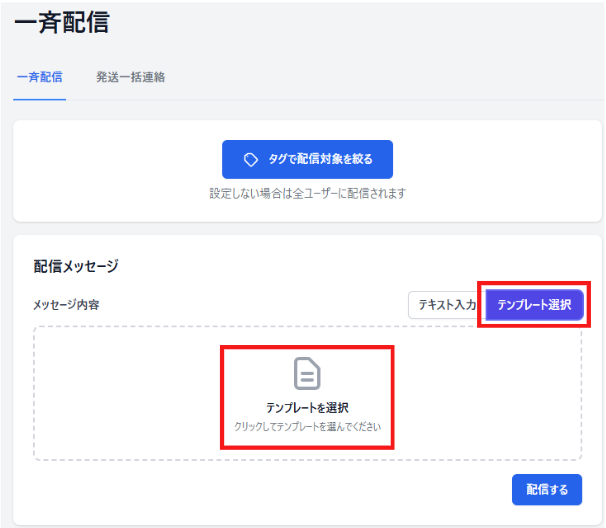This screenshot has height=528, width=606.
Task: Click the note 設定しない場合は全ユーザーに配信されます
Action: [x=307, y=193]
